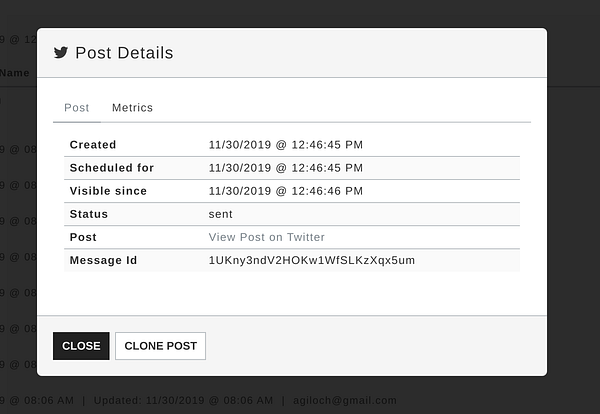Image resolution: width=600 pixels, height=414 pixels.
Task: Click the Message Id row label
Action: [103, 261]
